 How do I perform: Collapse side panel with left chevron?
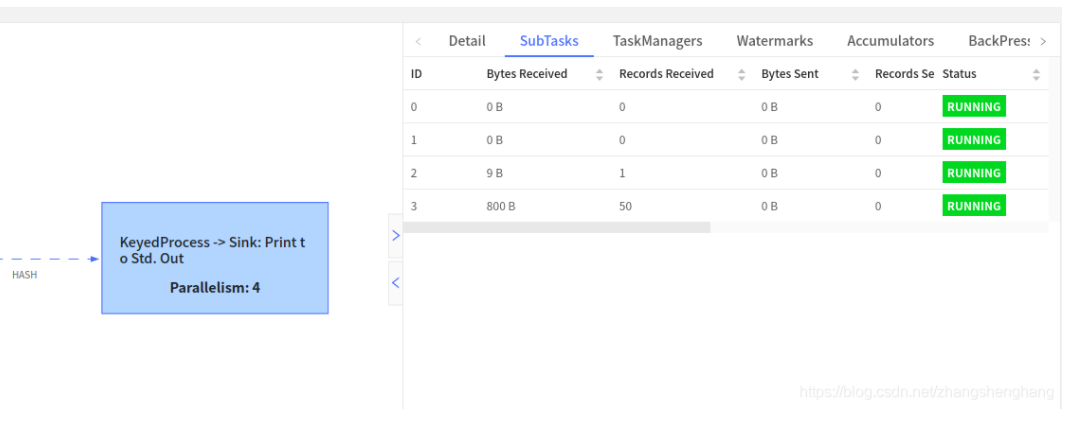(395, 283)
